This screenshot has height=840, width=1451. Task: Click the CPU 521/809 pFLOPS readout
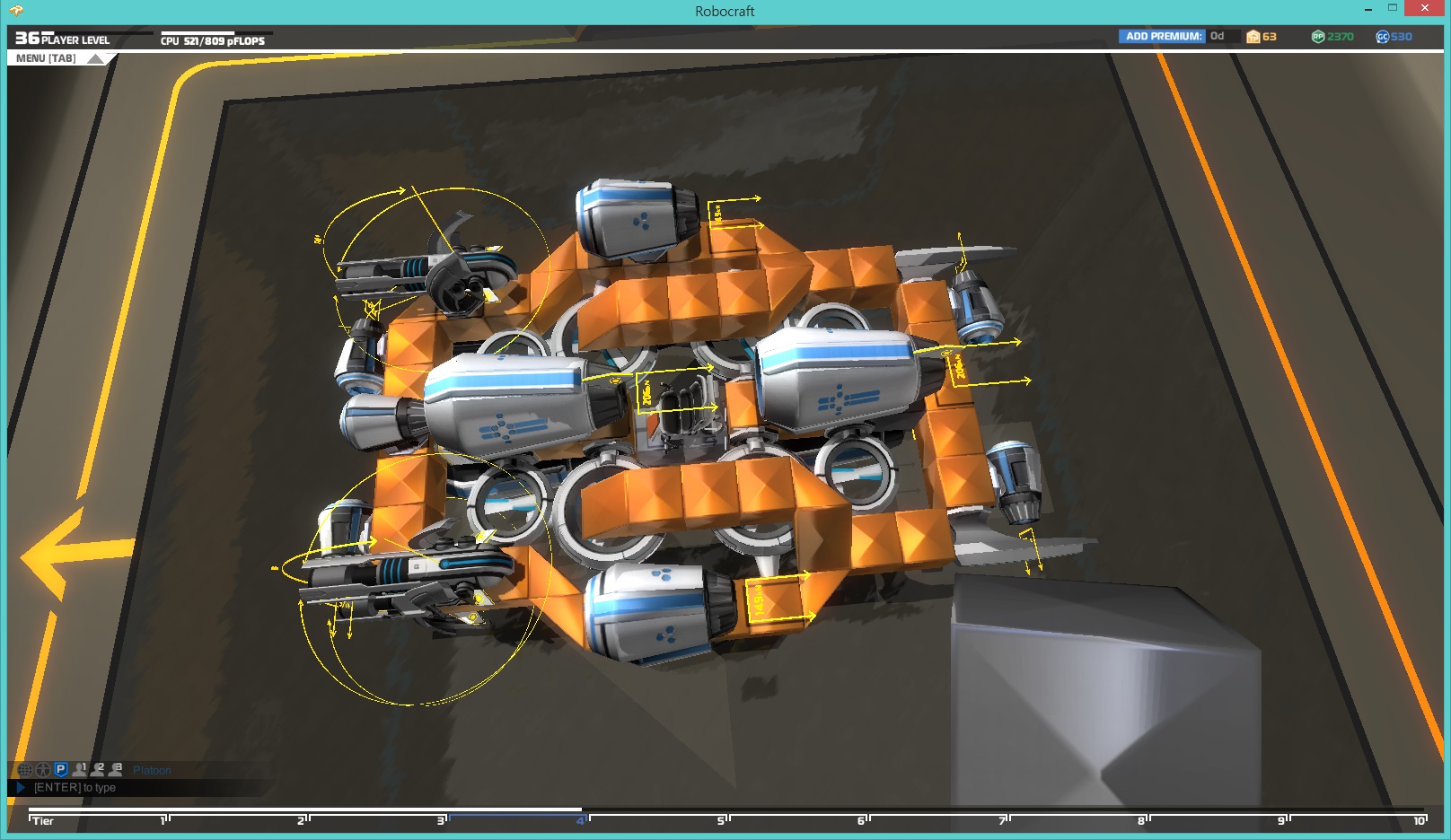coord(214,40)
